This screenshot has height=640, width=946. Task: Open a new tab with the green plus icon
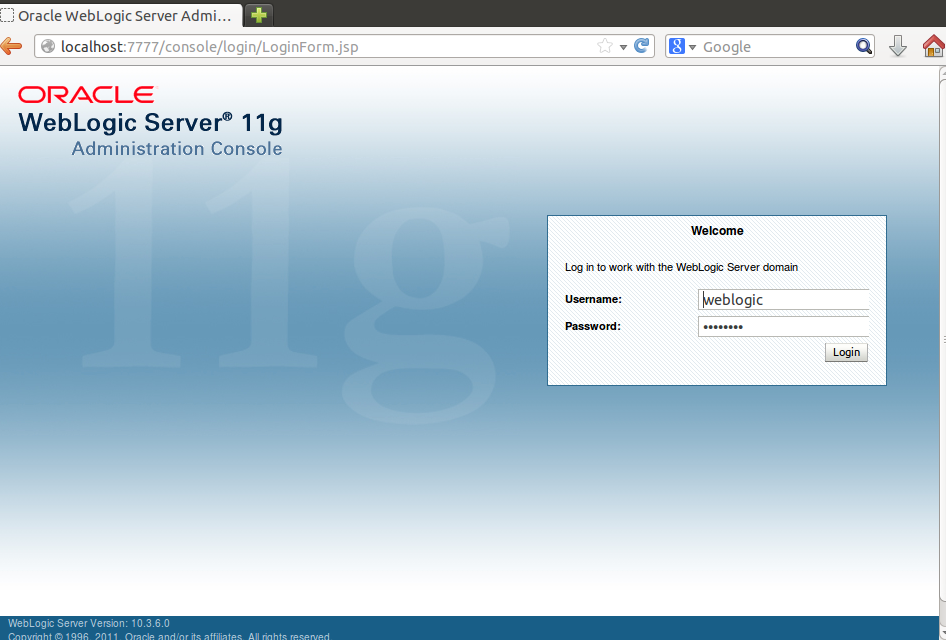[x=259, y=15]
